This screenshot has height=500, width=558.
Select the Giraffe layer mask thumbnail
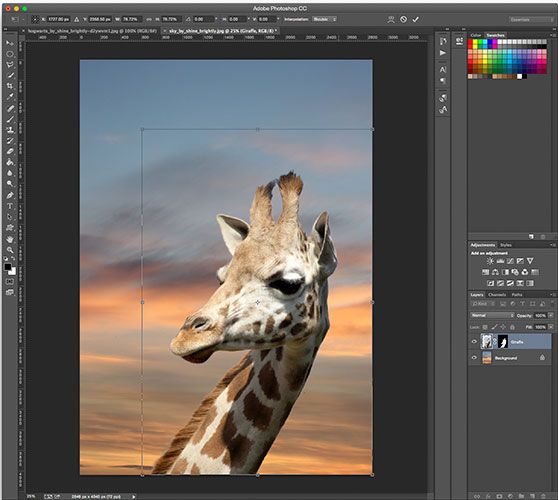coord(502,342)
